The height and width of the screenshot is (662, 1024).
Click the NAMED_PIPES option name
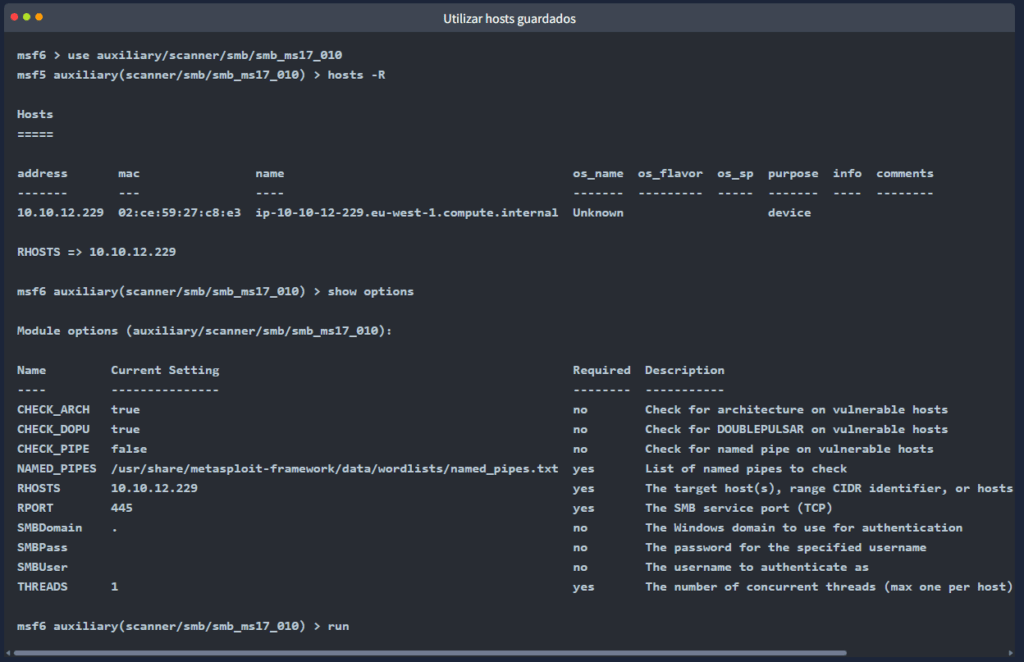click(56, 469)
